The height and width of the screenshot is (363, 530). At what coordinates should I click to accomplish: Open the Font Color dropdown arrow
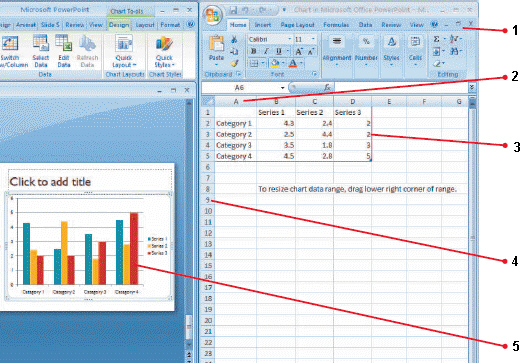300,63
